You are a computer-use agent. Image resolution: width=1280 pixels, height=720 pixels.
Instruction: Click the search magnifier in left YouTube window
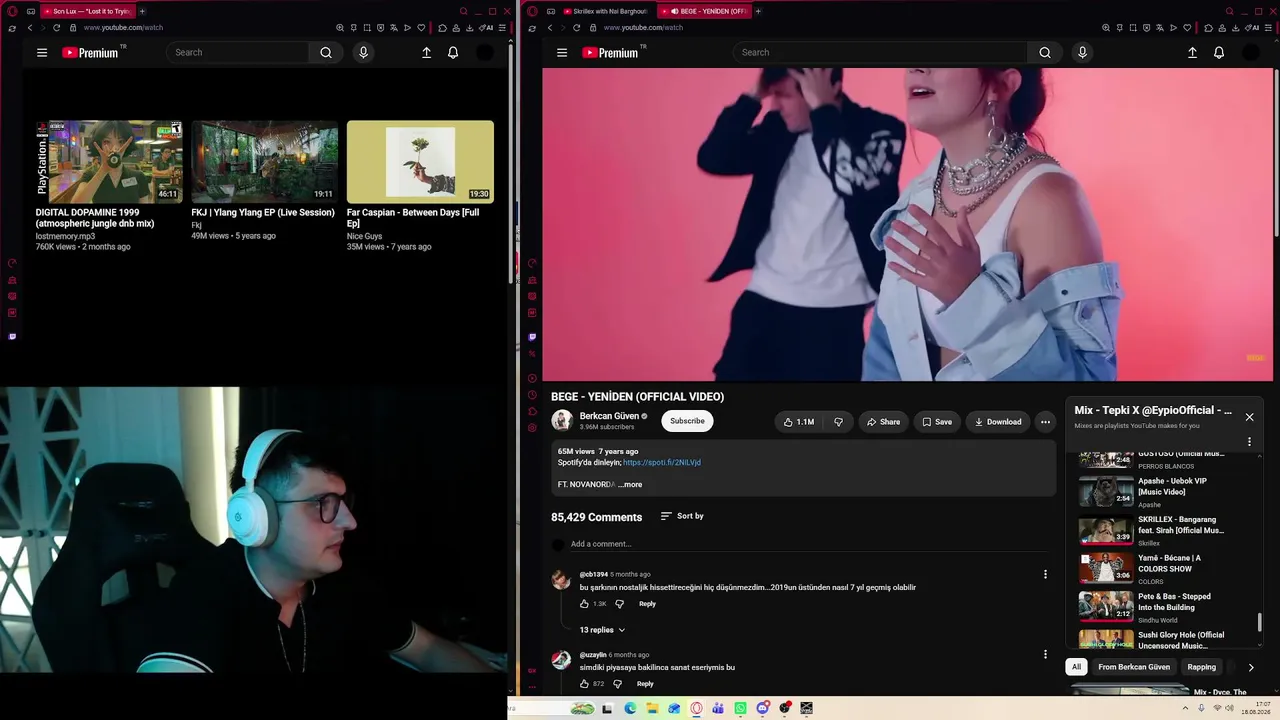tap(326, 52)
